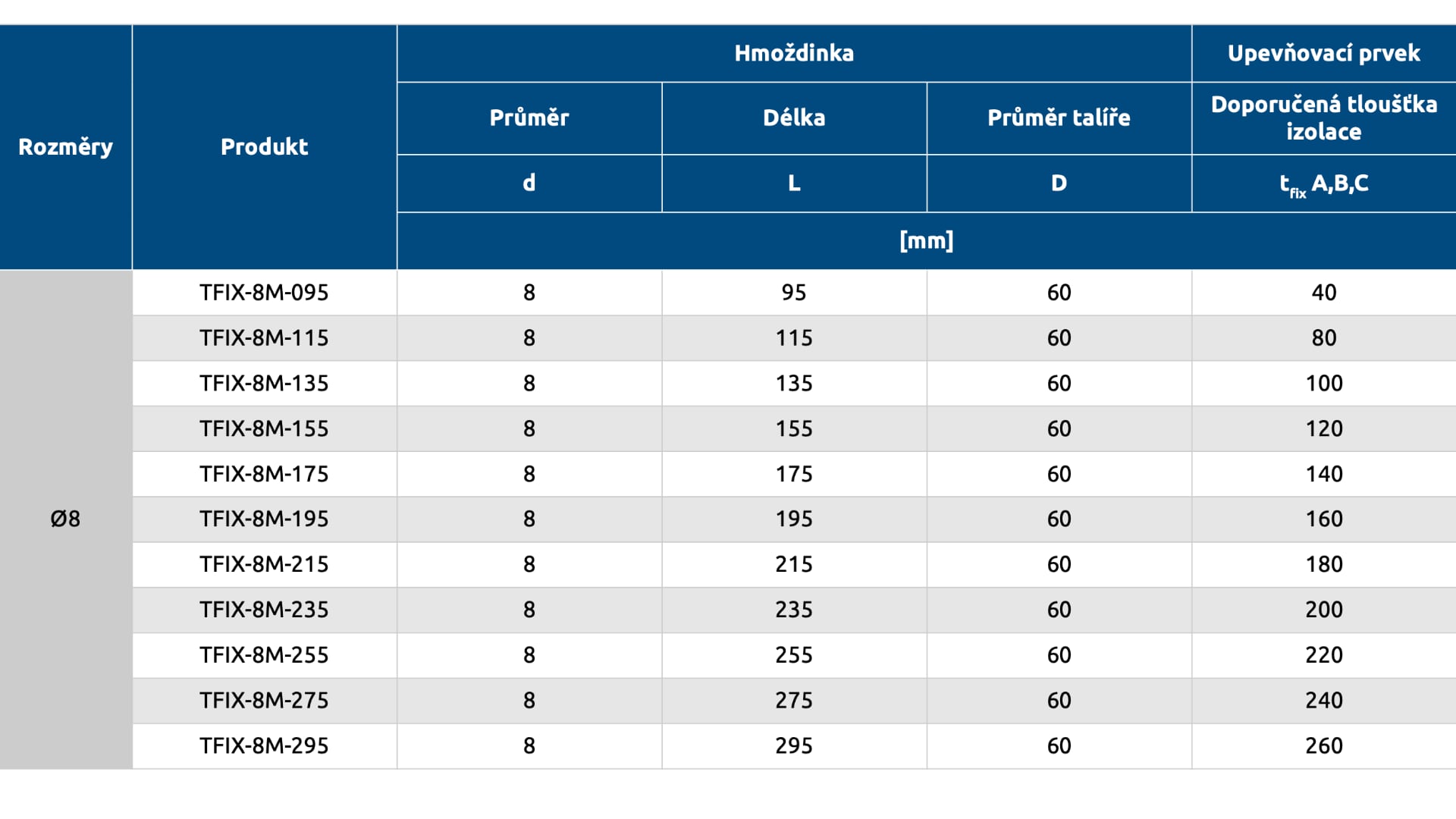Click the length value 155
Image resolution: width=1456 pixels, height=819 pixels.
click(794, 428)
